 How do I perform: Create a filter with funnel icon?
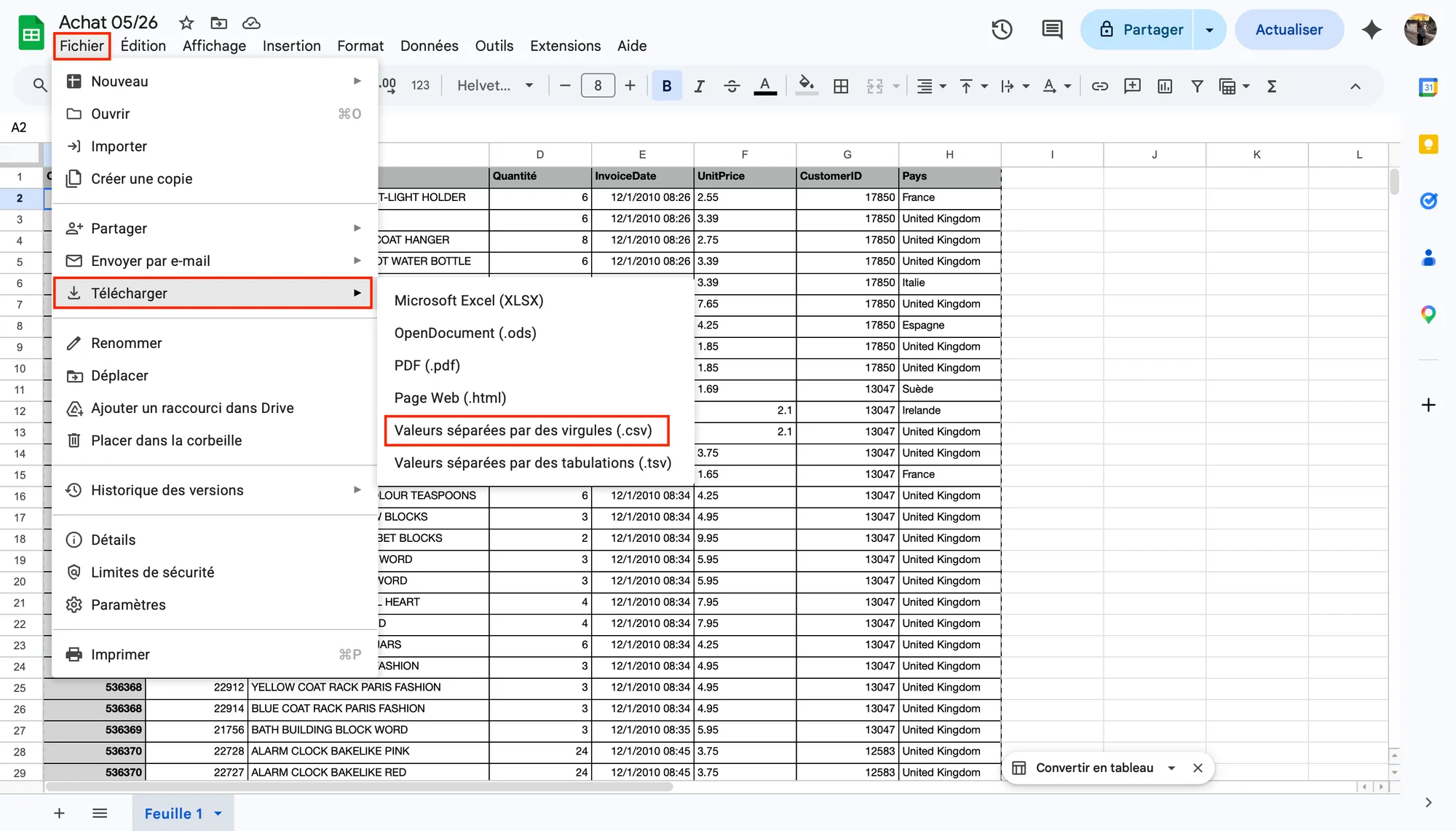(1197, 86)
